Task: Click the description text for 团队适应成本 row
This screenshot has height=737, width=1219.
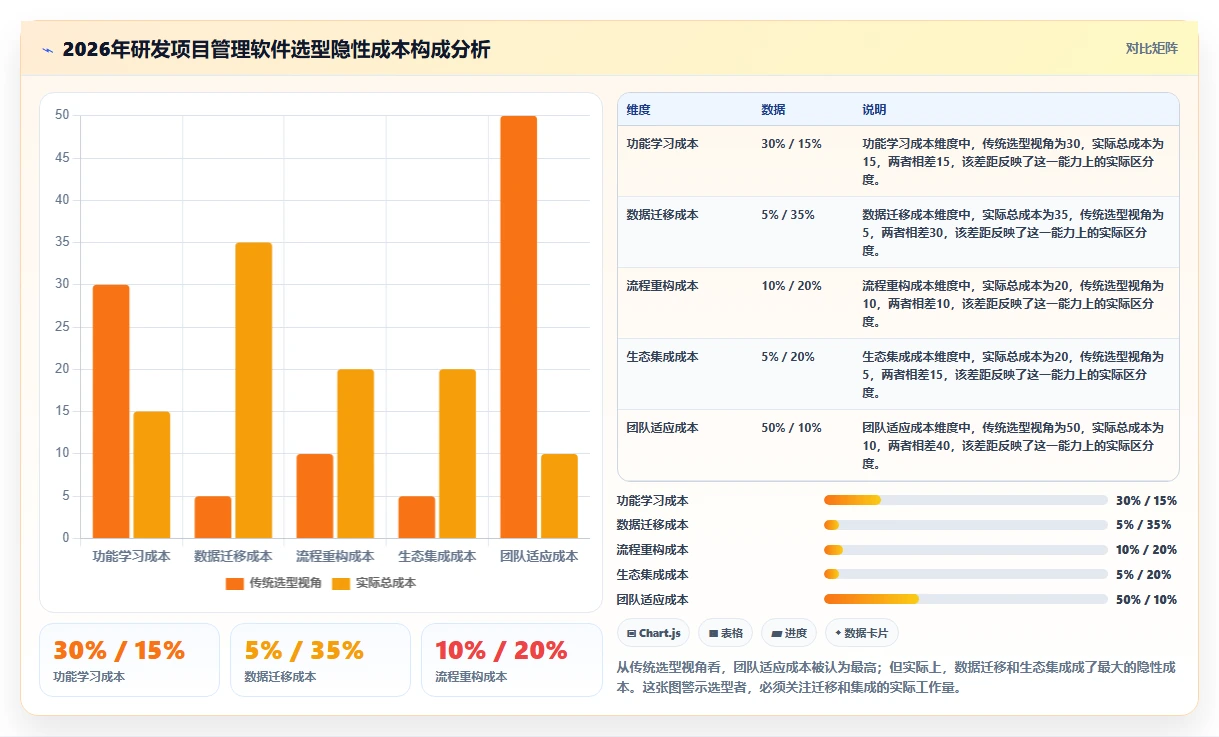Action: (x=1013, y=446)
